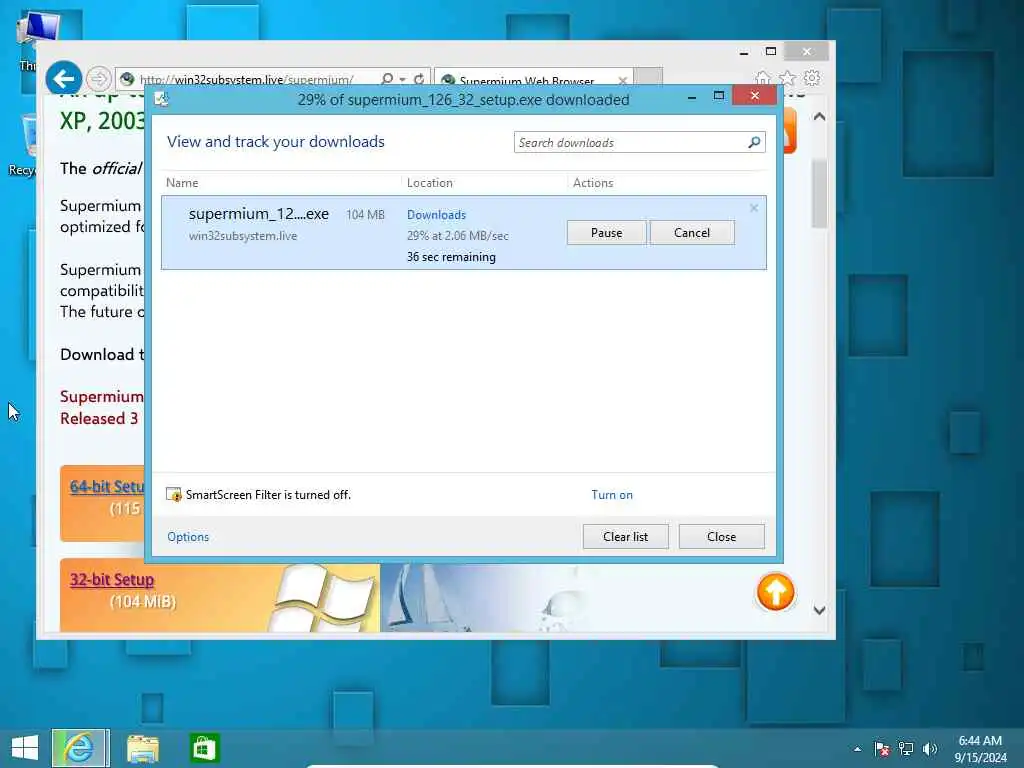The image size is (1024, 768).
Task: Open File Explorer from taskbar
Action: pyautogui.click(x=142, y=748)
